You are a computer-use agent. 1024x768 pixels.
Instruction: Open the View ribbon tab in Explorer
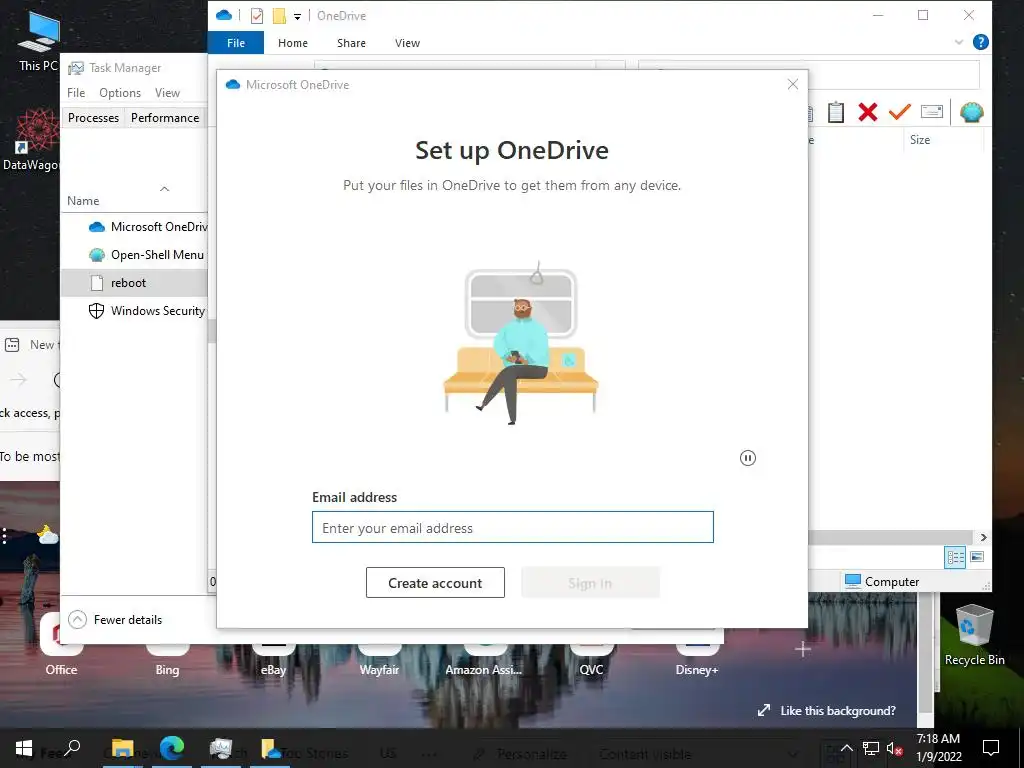coord(408,43)
